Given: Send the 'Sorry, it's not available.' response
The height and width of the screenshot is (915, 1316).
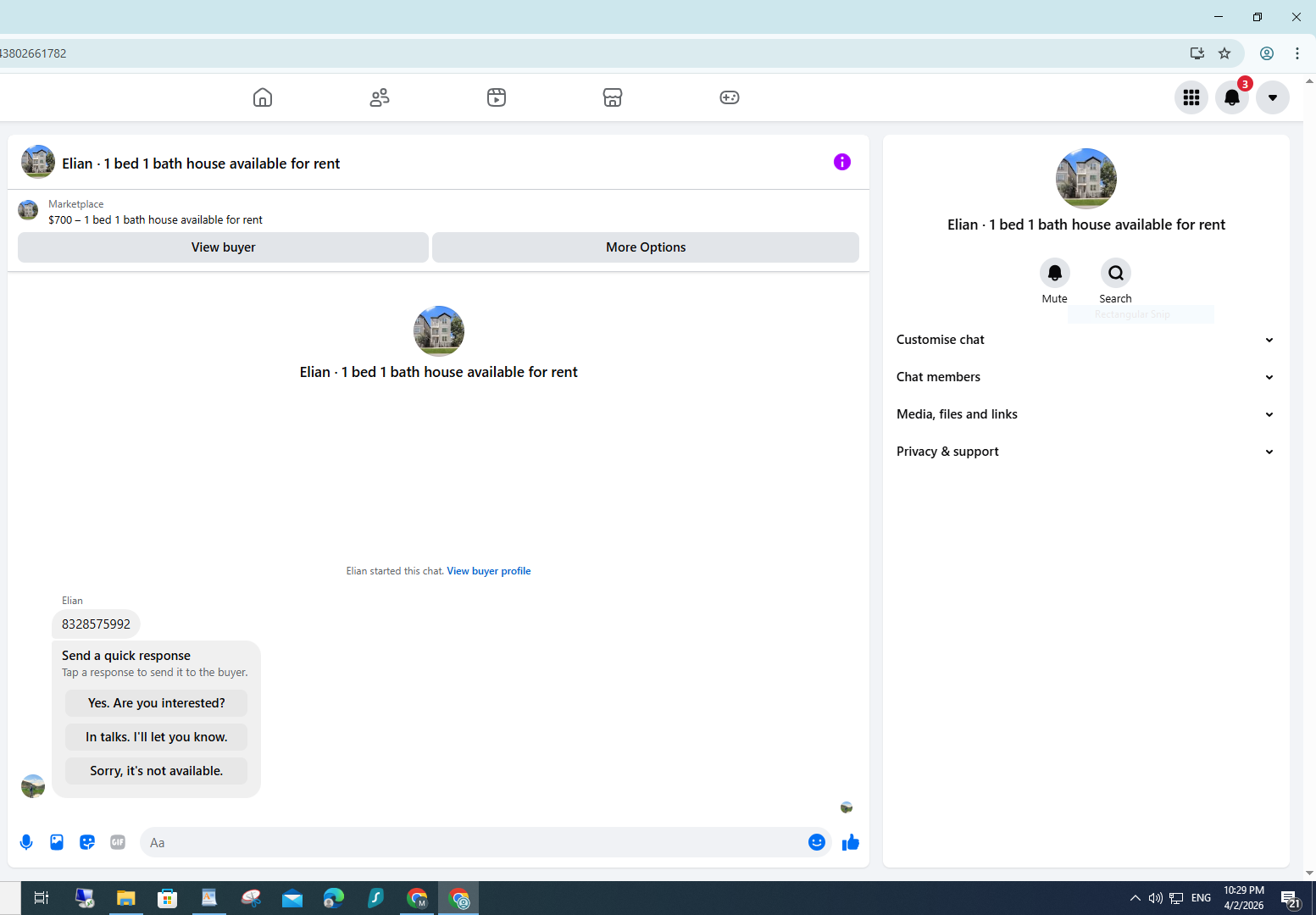Looking at the screenshot, I should (x=157, y=771).
